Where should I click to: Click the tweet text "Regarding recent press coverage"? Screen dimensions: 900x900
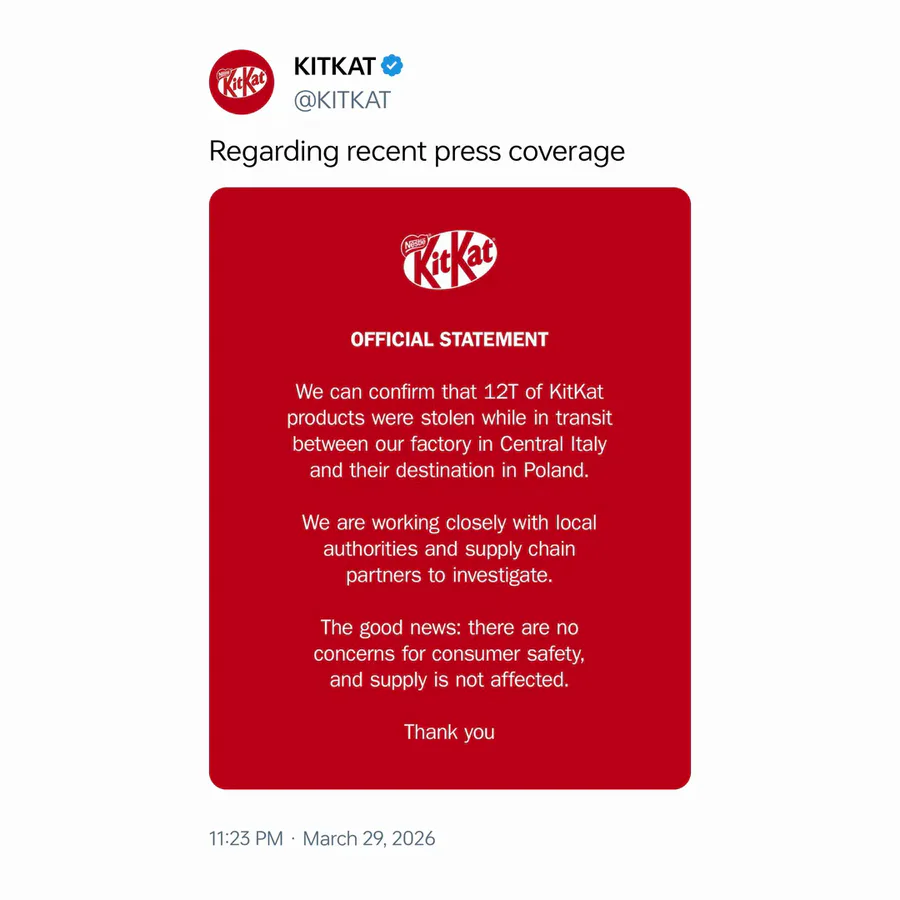[417, 152]
